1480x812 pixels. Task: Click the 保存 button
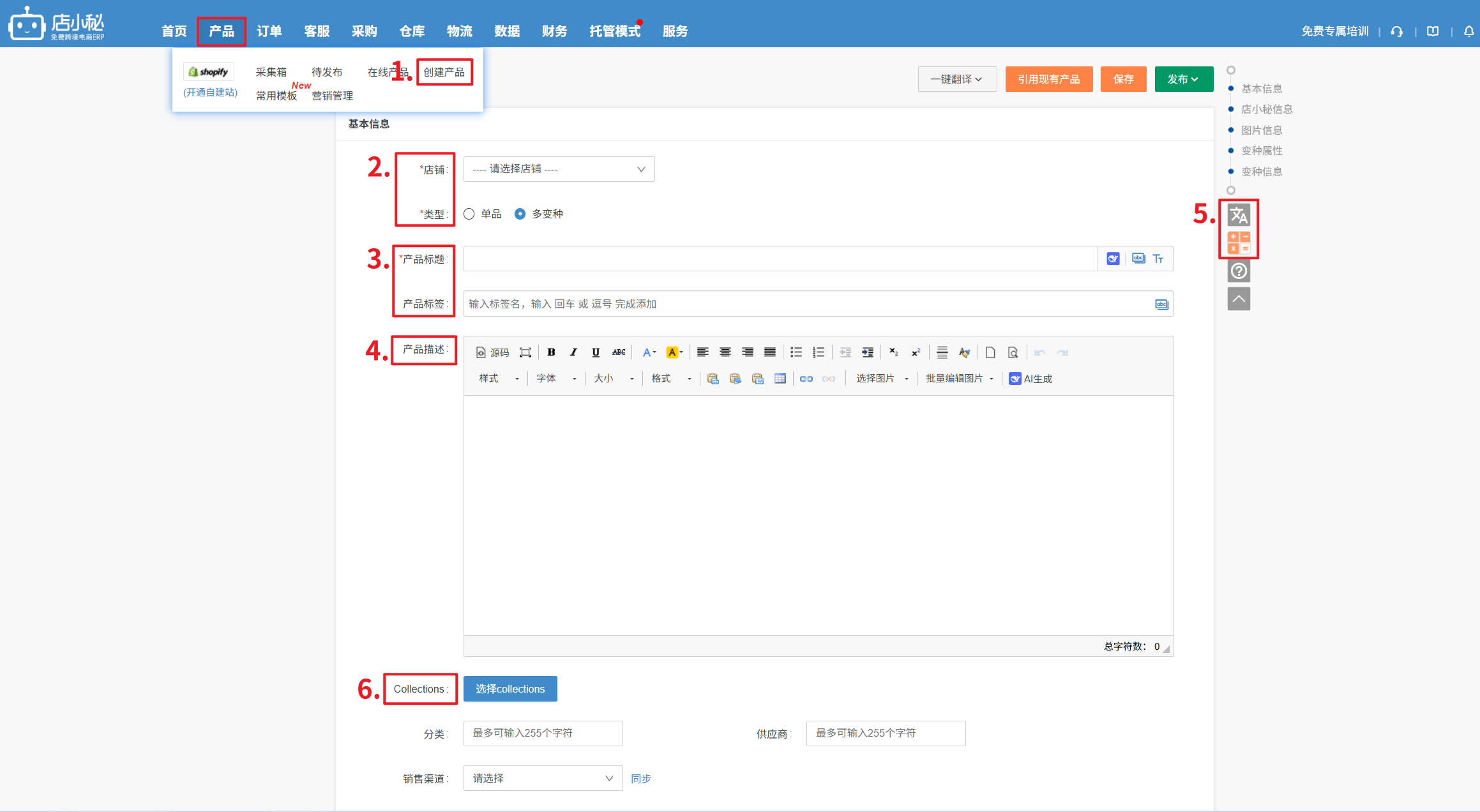pos(1123,79)
